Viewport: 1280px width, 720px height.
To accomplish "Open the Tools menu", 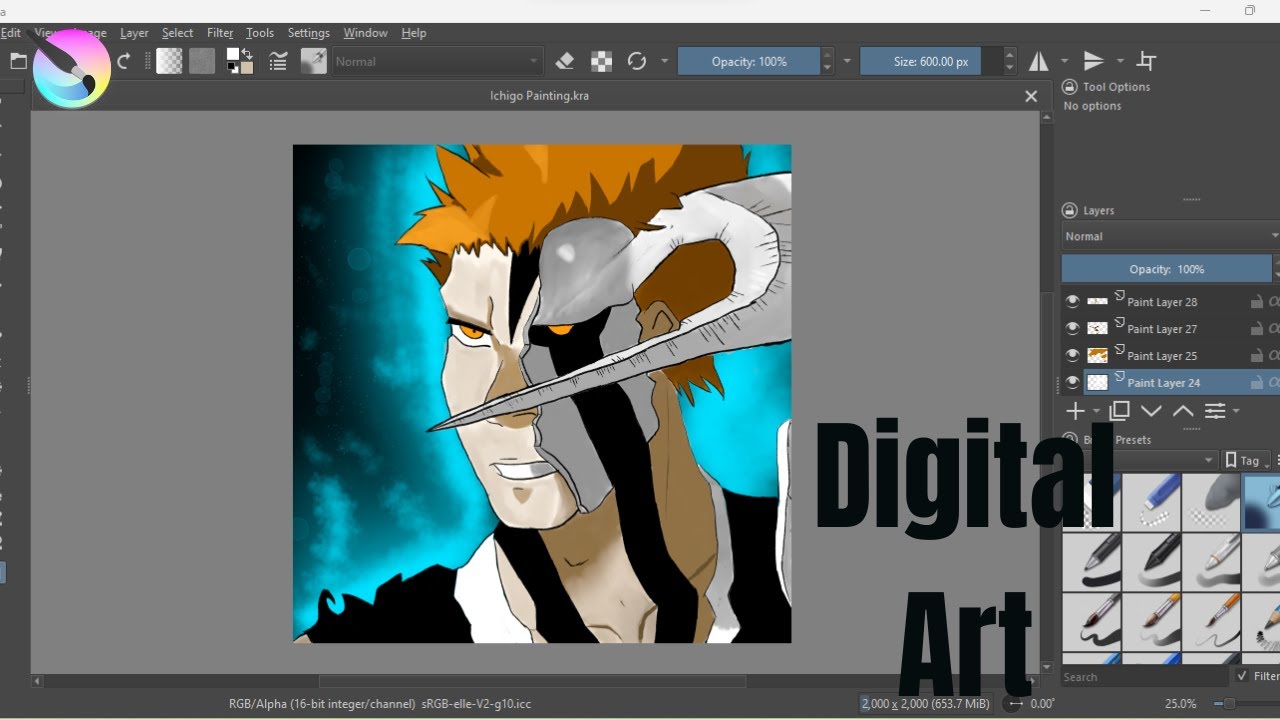I will coord(260,33).
